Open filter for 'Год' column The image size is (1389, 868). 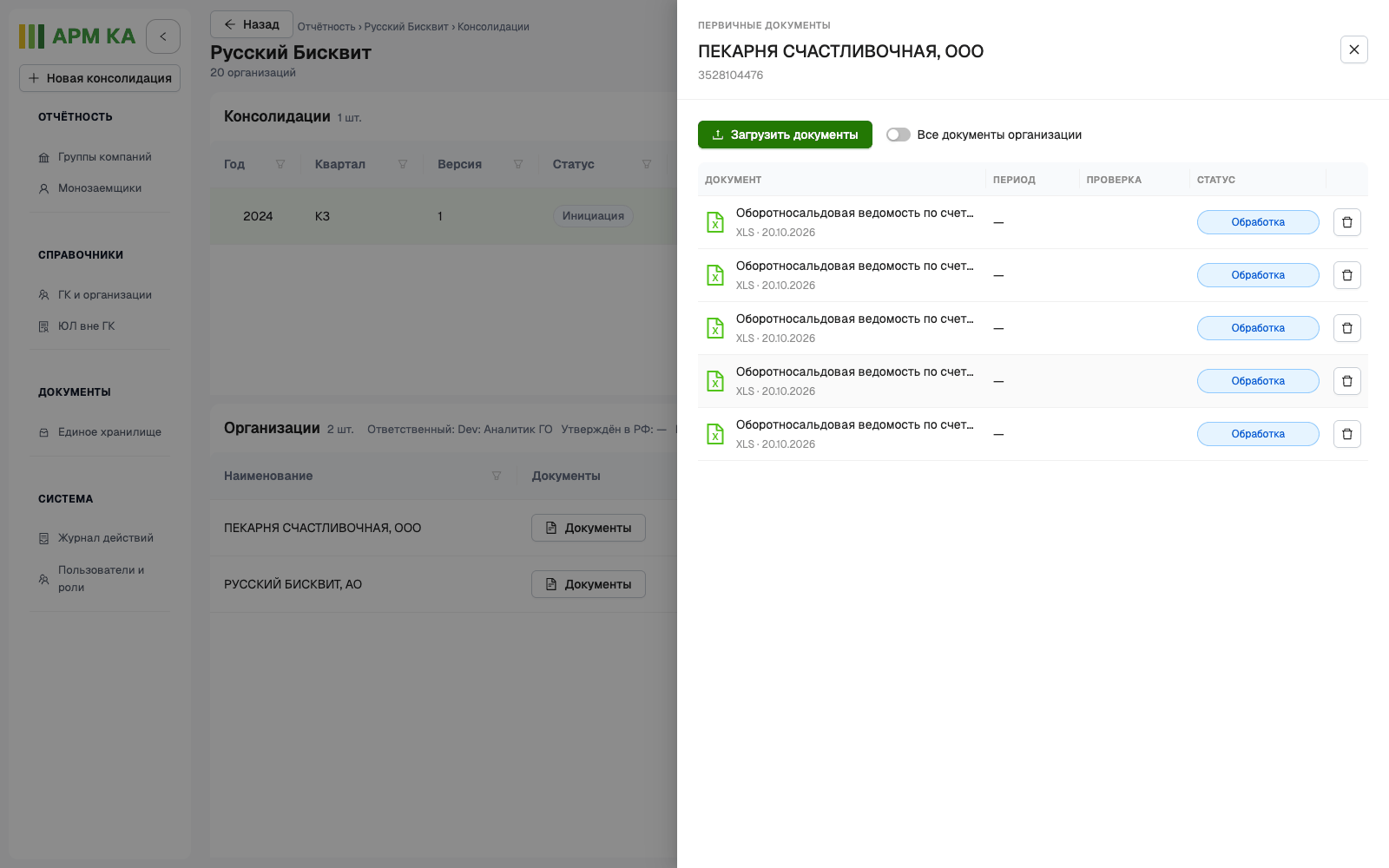(x=280, y=164)
